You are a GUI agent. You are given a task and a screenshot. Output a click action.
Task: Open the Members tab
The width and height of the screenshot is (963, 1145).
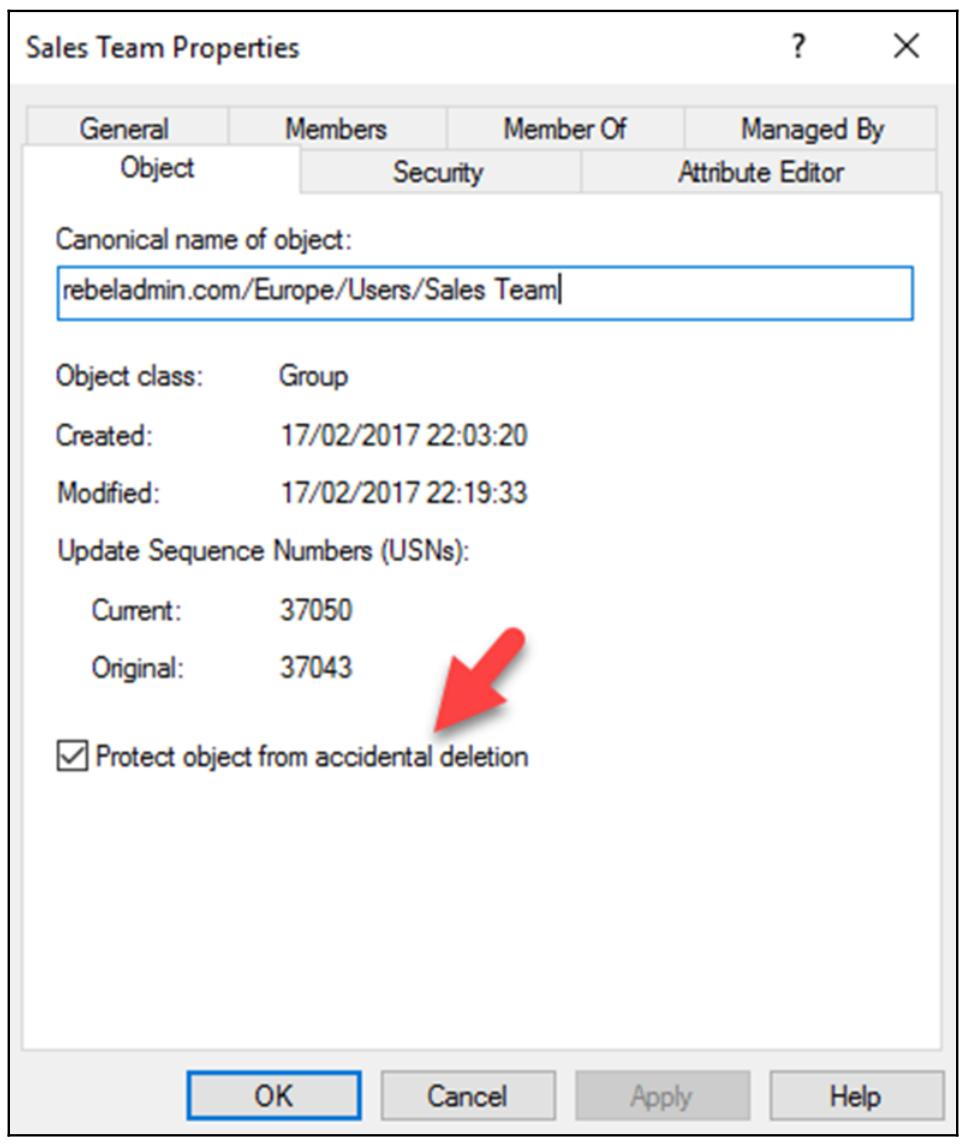point(336,129)
